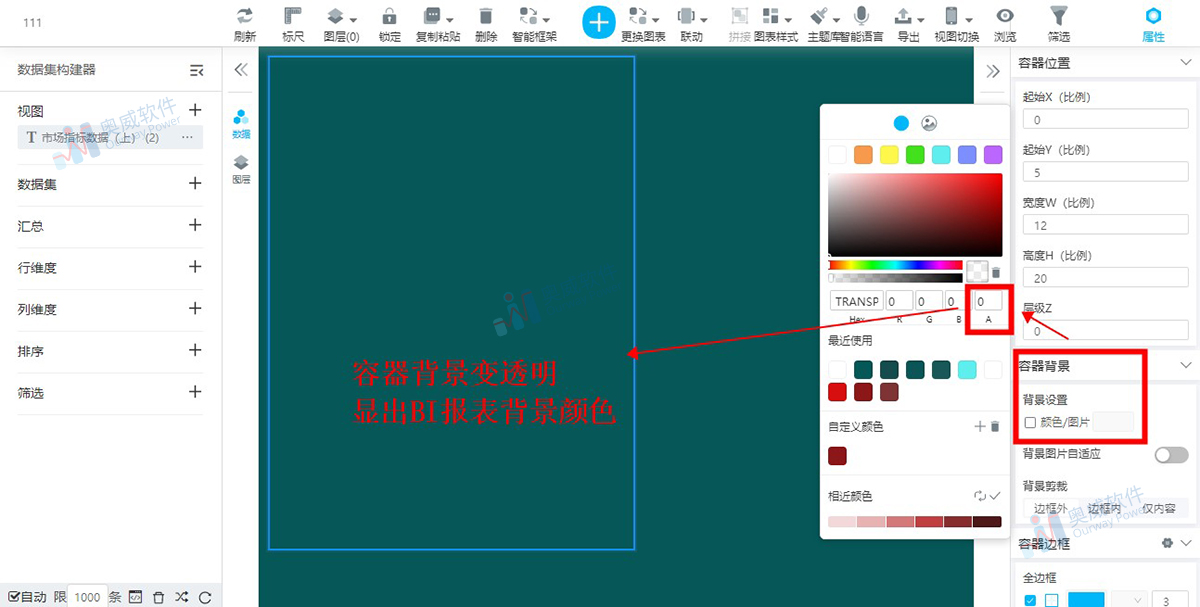Select 仅内容 background clip option

(x=1160, y=509)
